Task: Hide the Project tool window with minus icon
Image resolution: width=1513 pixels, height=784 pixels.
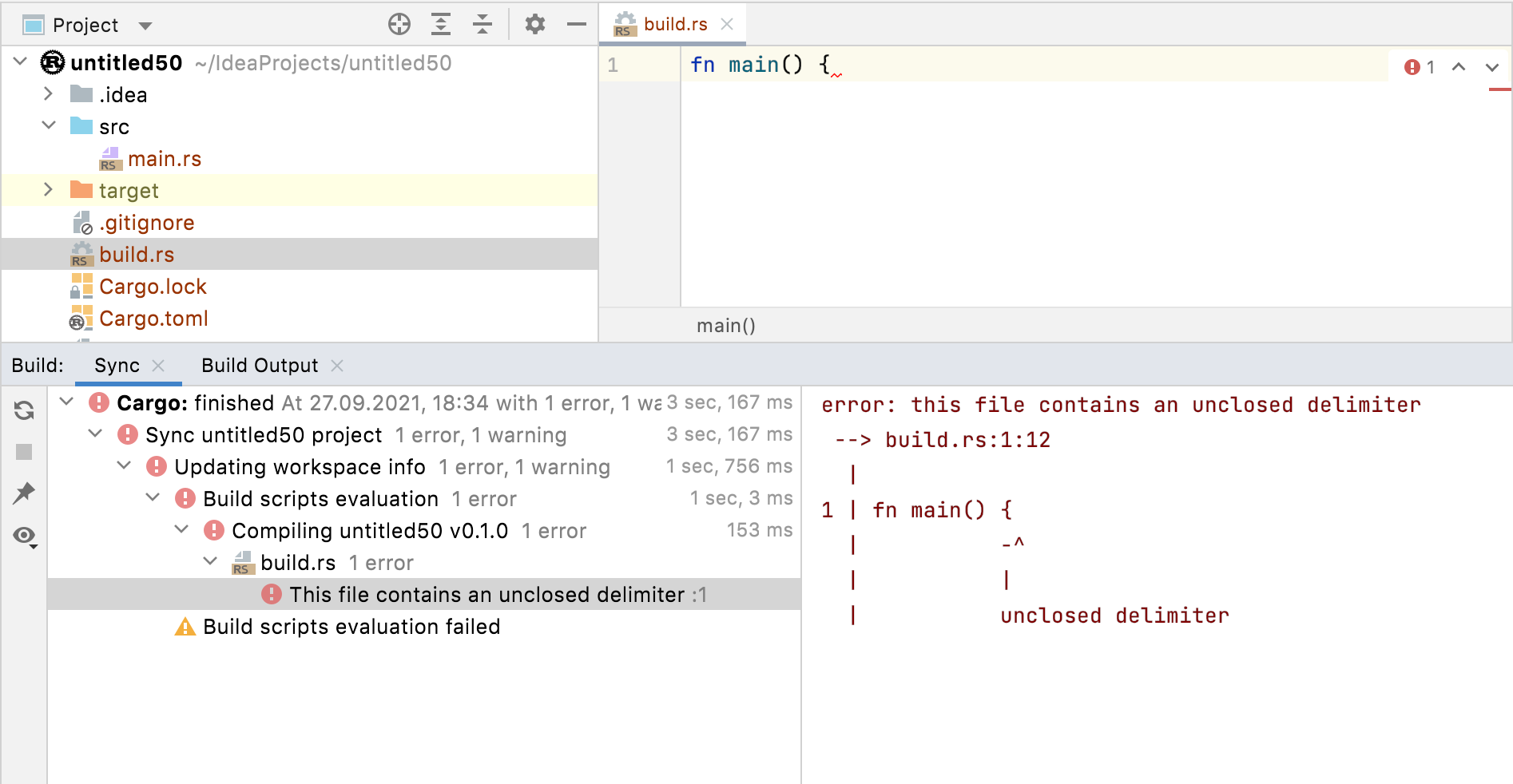Action: tap(577, 25)
